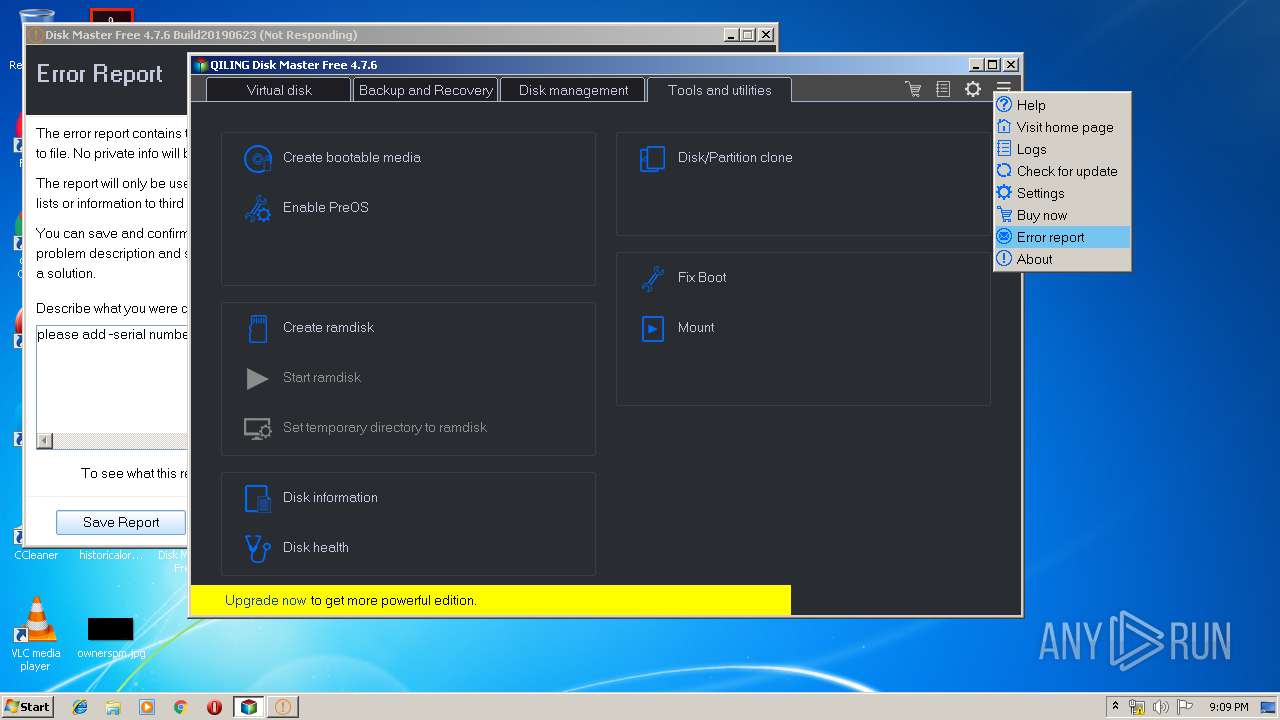Click the logs list toolbar icon
Screen dimensions: 1280x720
click(x=943, y=89)
